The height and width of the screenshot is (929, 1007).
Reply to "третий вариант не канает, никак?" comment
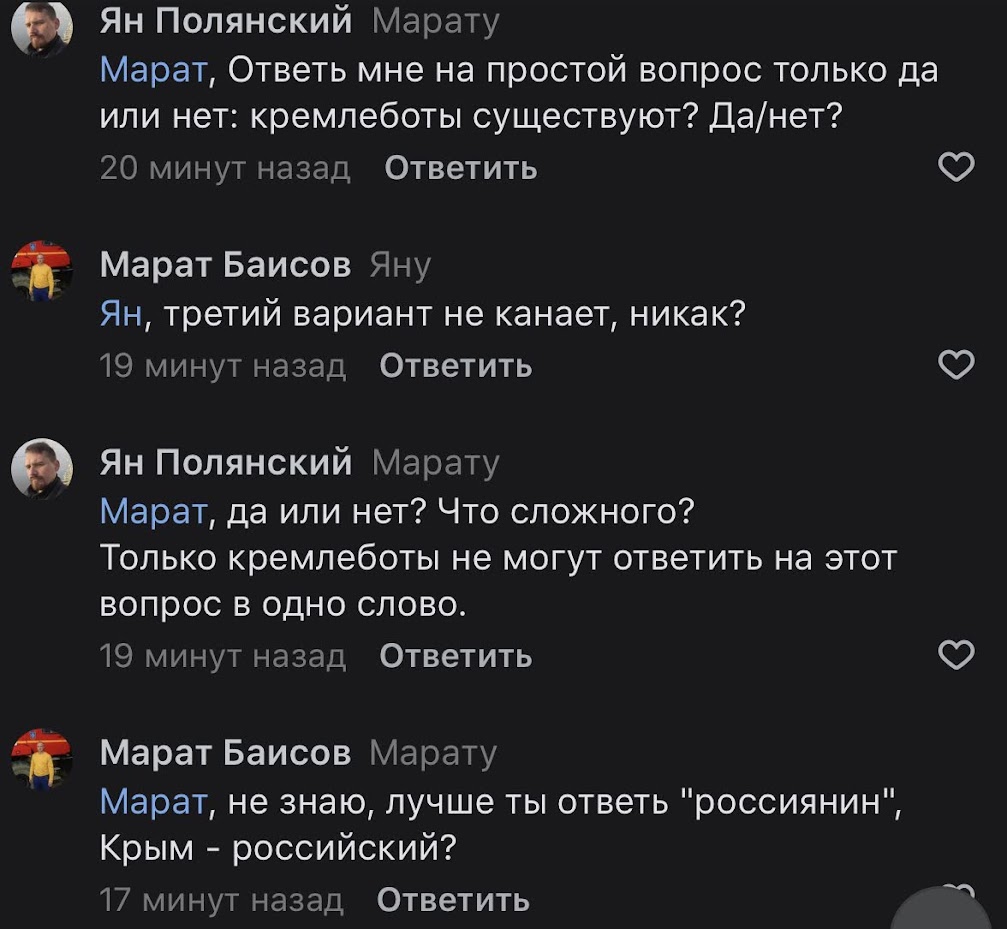[x=456, y=367]
